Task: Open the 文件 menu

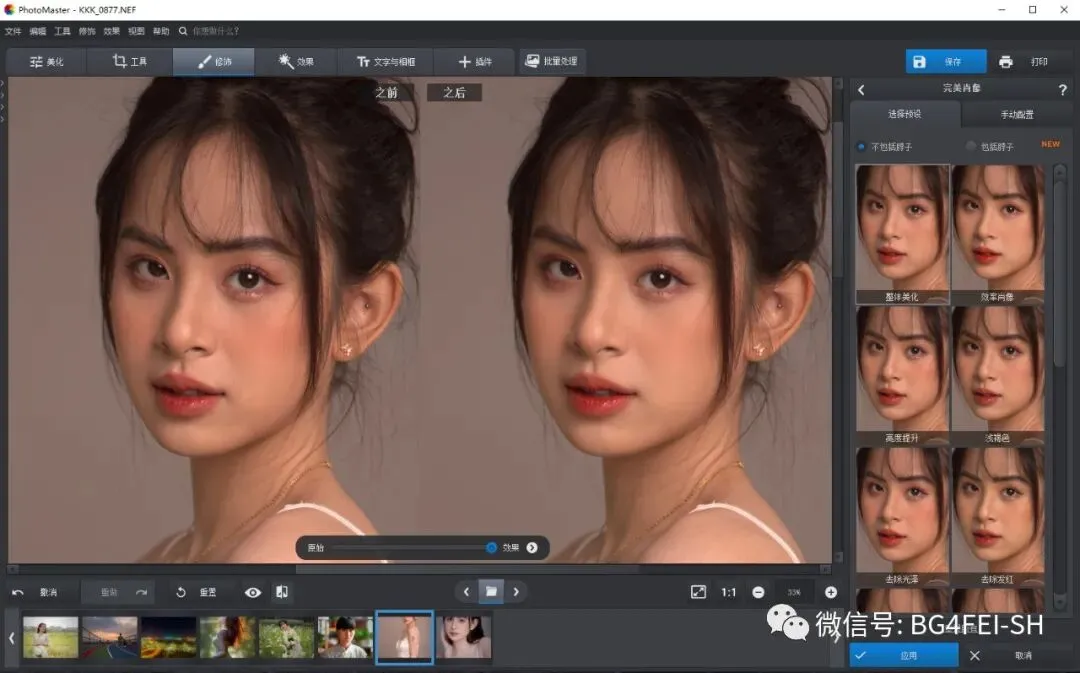Action: point(13,31)
